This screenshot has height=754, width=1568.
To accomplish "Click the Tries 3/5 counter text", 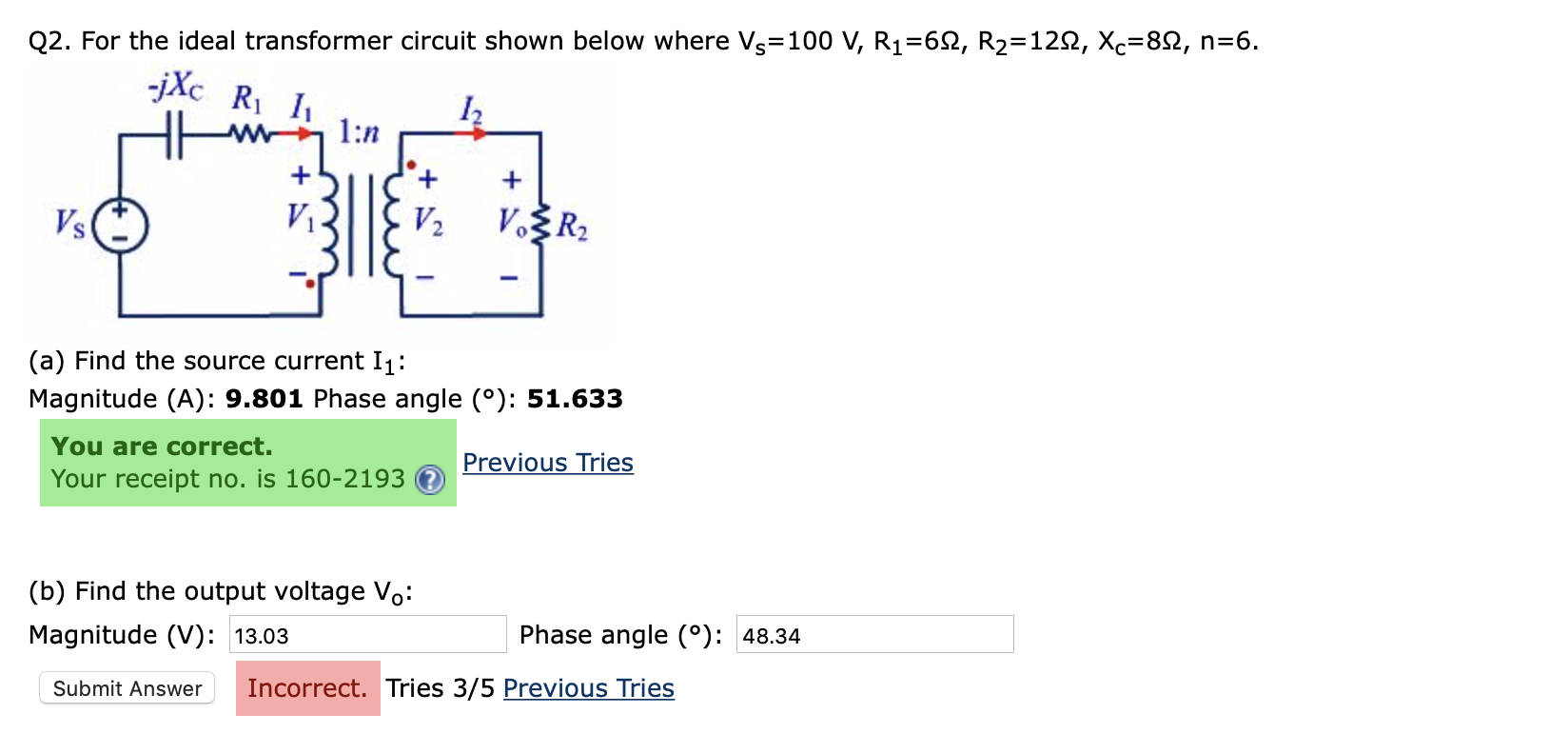I will point(441,687).
